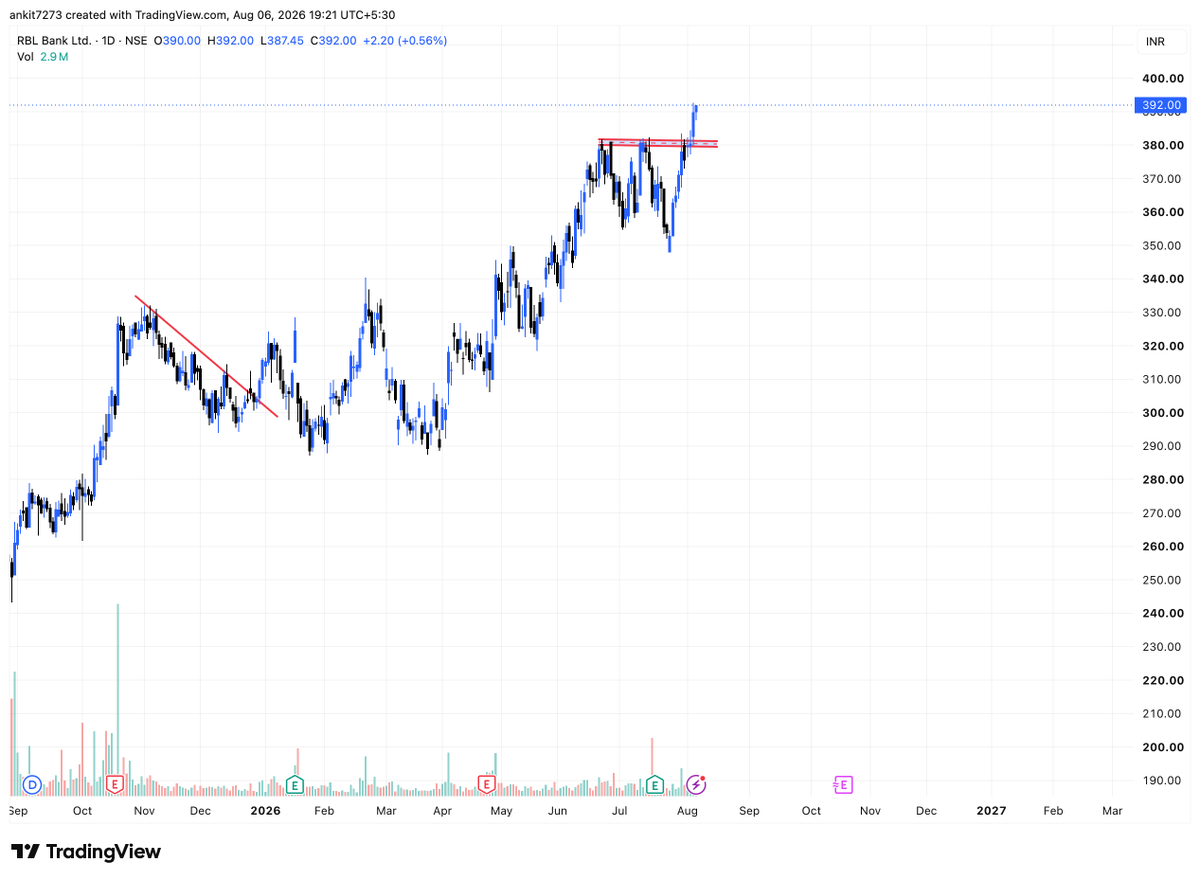Viewport: 1200px width, 880px height.
Task: Open the green earnings marker in late July
Action: pos(655,784)
